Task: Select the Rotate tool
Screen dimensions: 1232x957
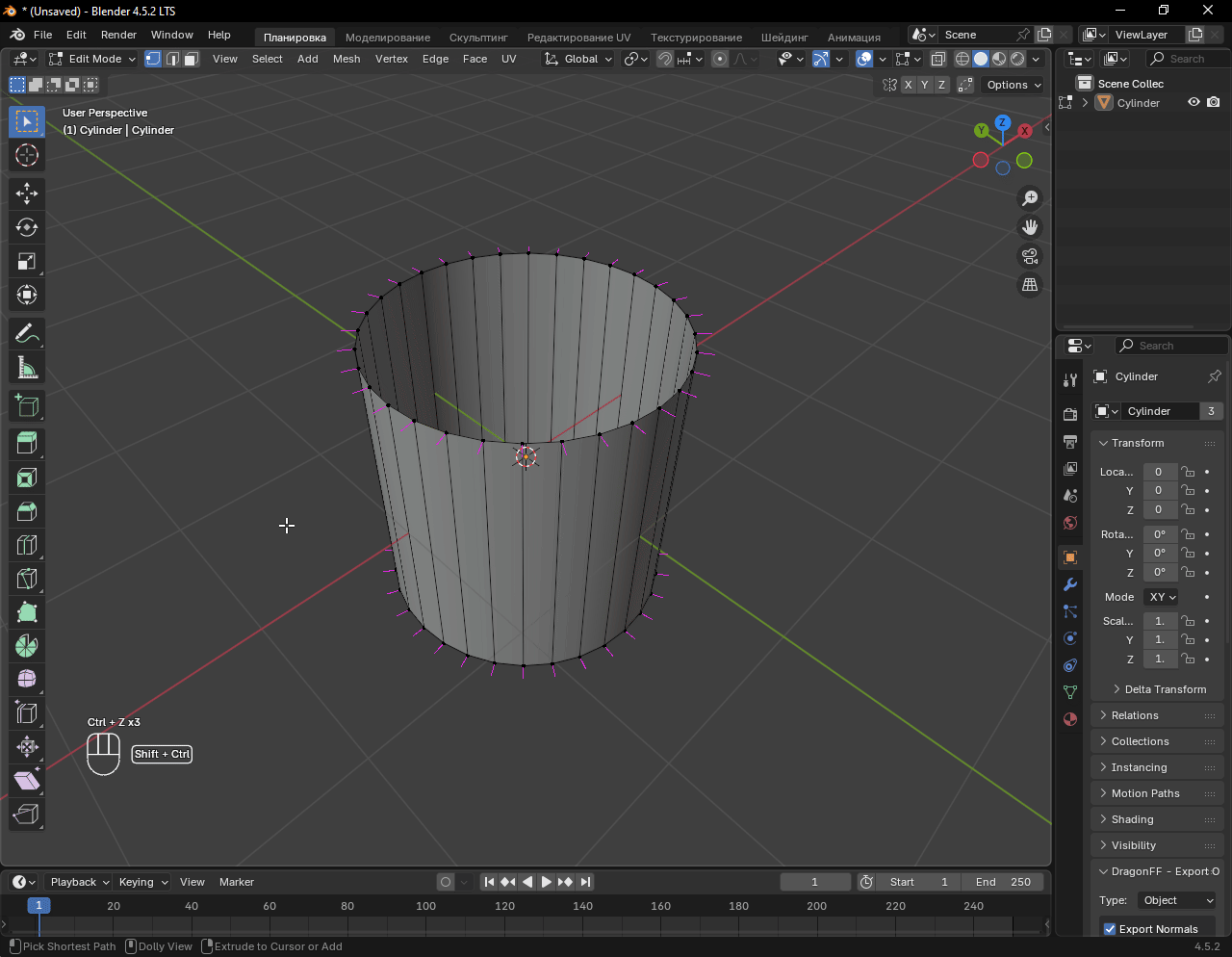Action: (27, 227)
